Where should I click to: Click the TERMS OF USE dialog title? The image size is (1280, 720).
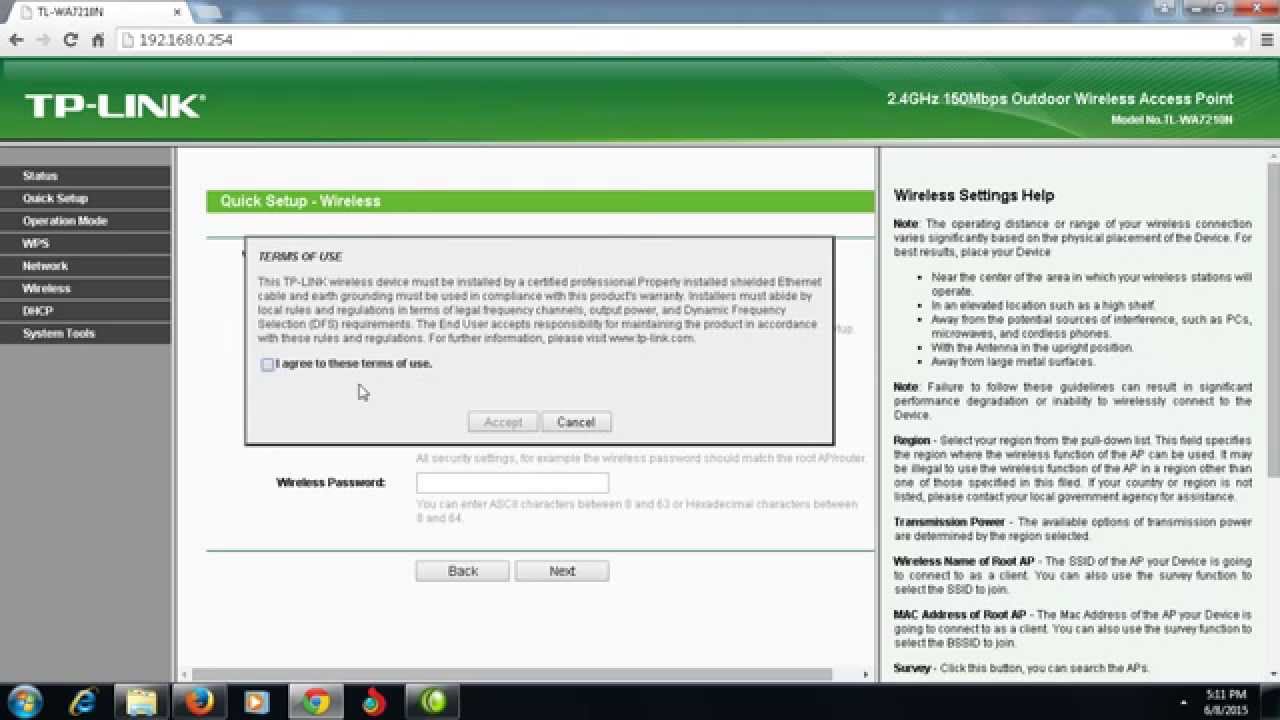(x=300, y=257)
